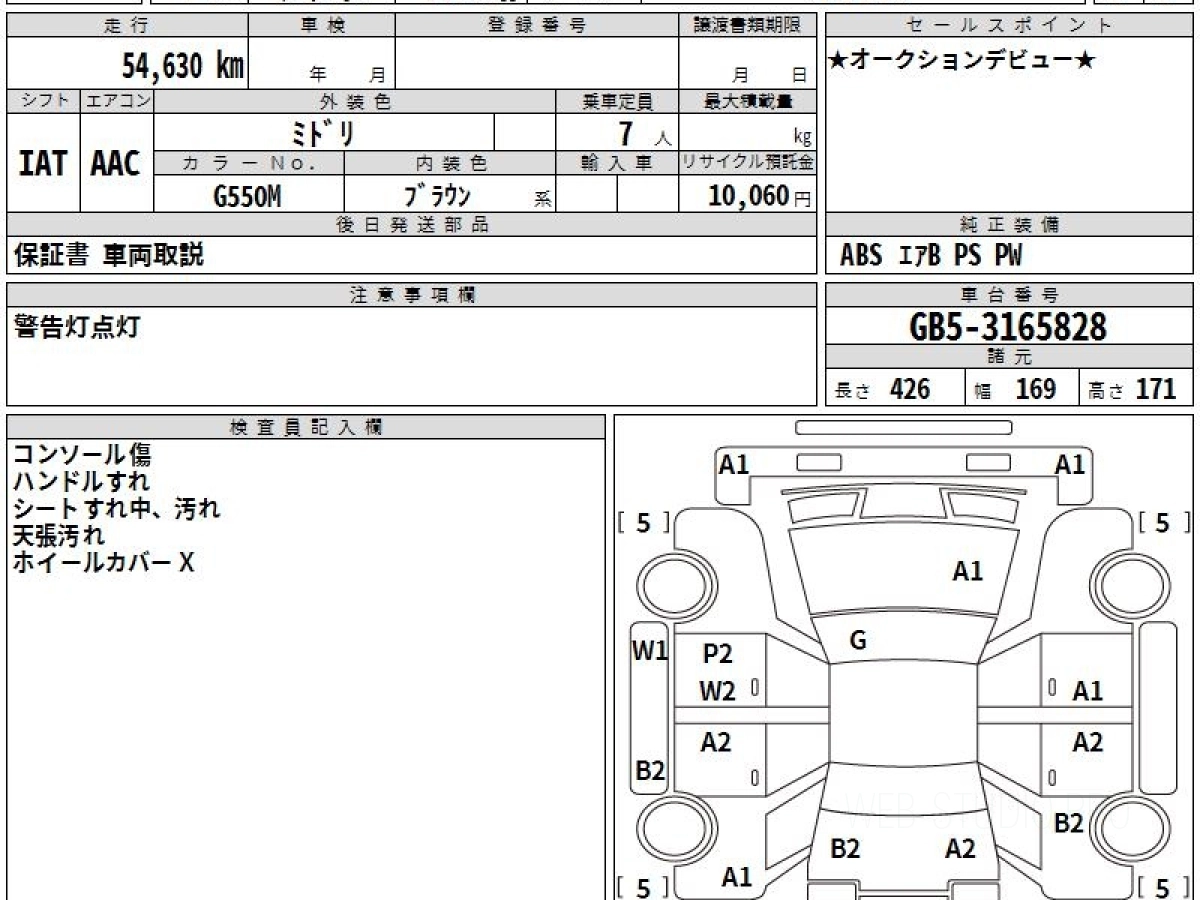The width and height of the screenshot is (1200, 900).
Task: Select chassis number GB5-3165828
Action: 1009,327
